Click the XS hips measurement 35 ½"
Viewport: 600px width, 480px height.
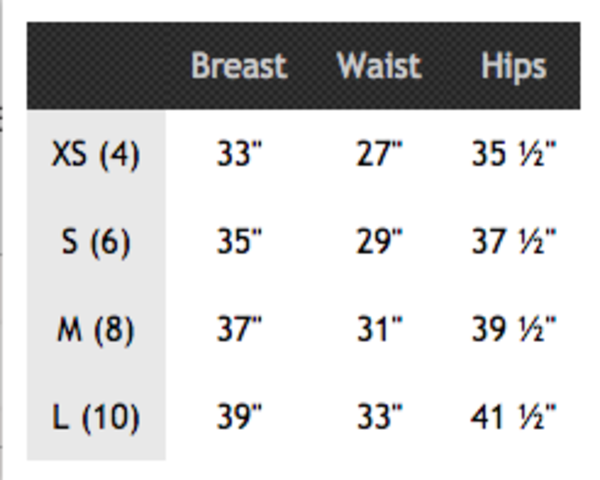pos(514,154)
